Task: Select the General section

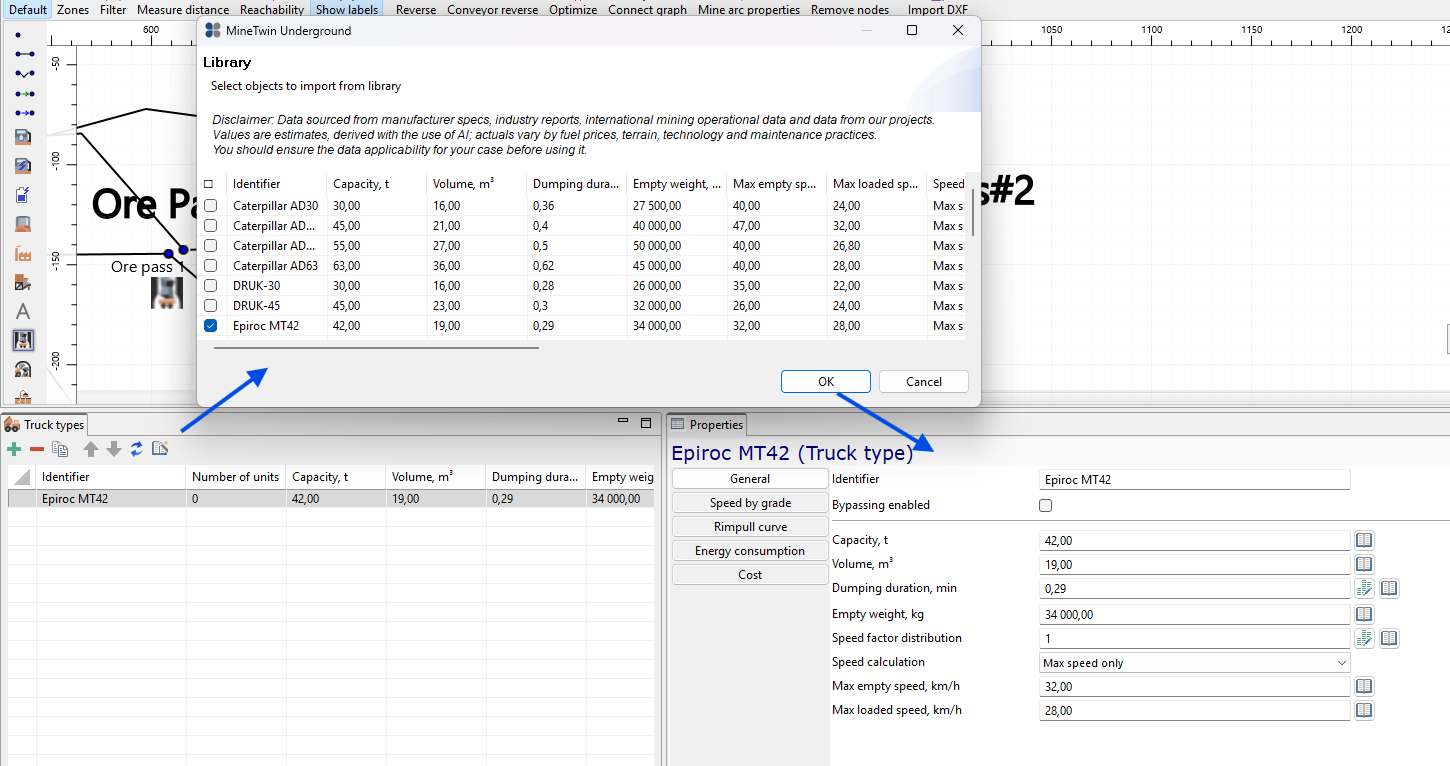Action: (750, 479)
